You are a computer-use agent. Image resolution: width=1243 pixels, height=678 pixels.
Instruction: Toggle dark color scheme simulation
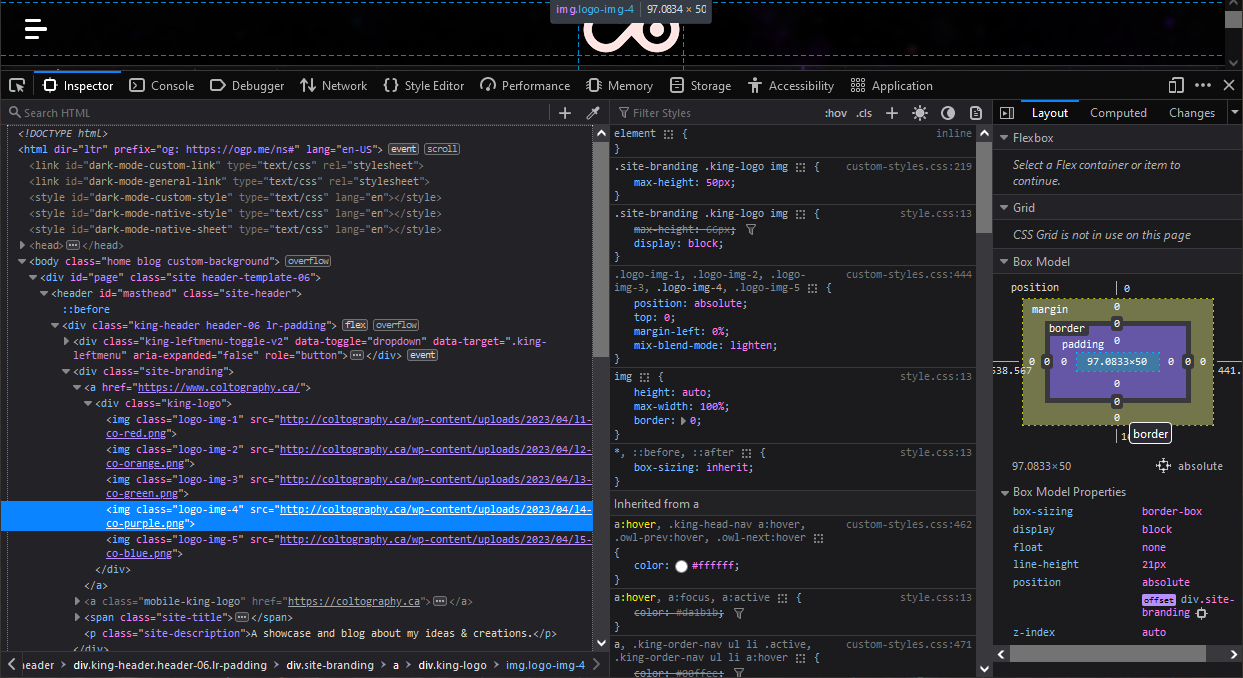click(948, 113)
